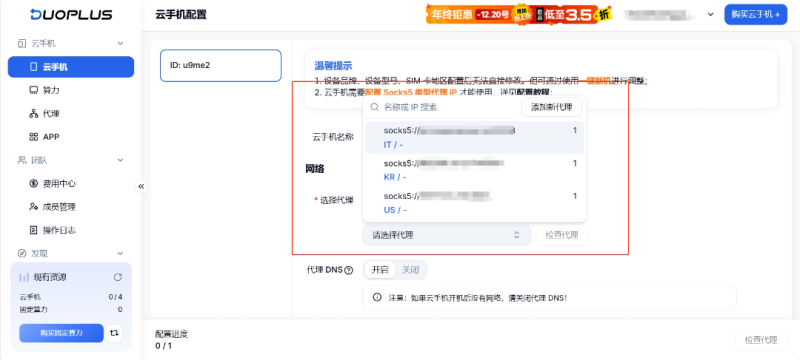
Task: Collapse the 云手机 sidebar group
Action: pyautogui.click(x=120, y=44)
